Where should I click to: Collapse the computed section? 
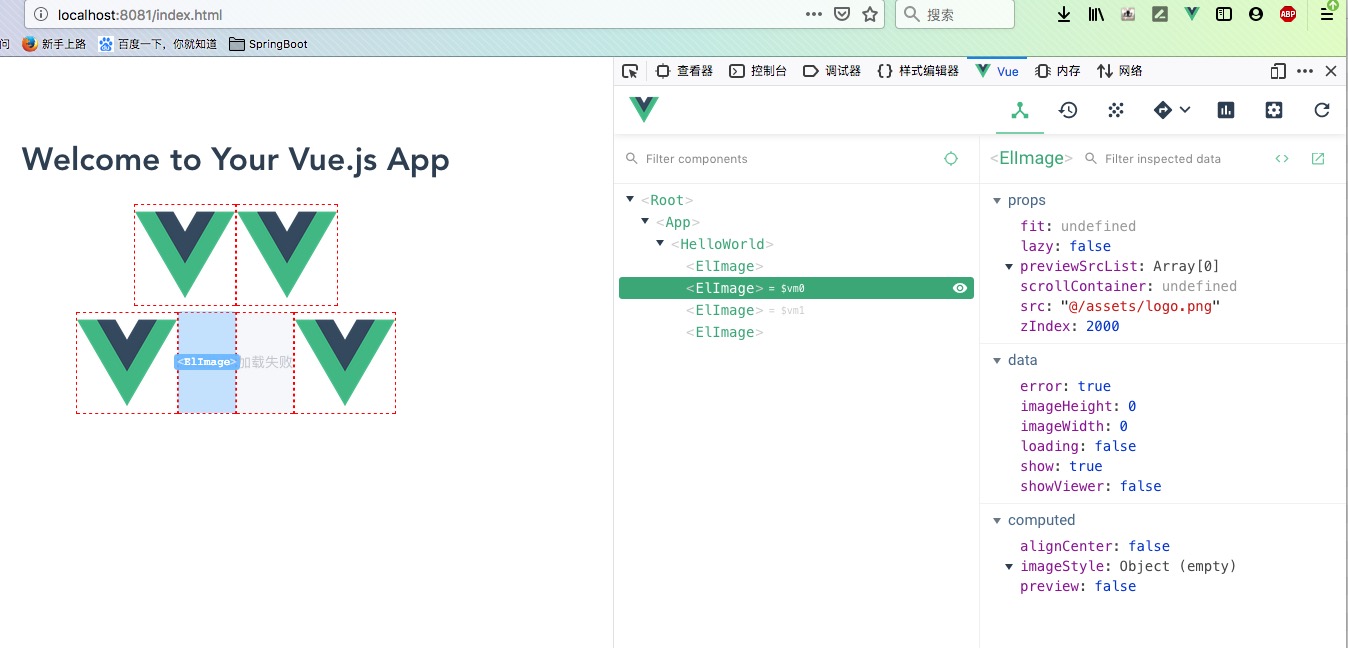click(x=997, y=521)
